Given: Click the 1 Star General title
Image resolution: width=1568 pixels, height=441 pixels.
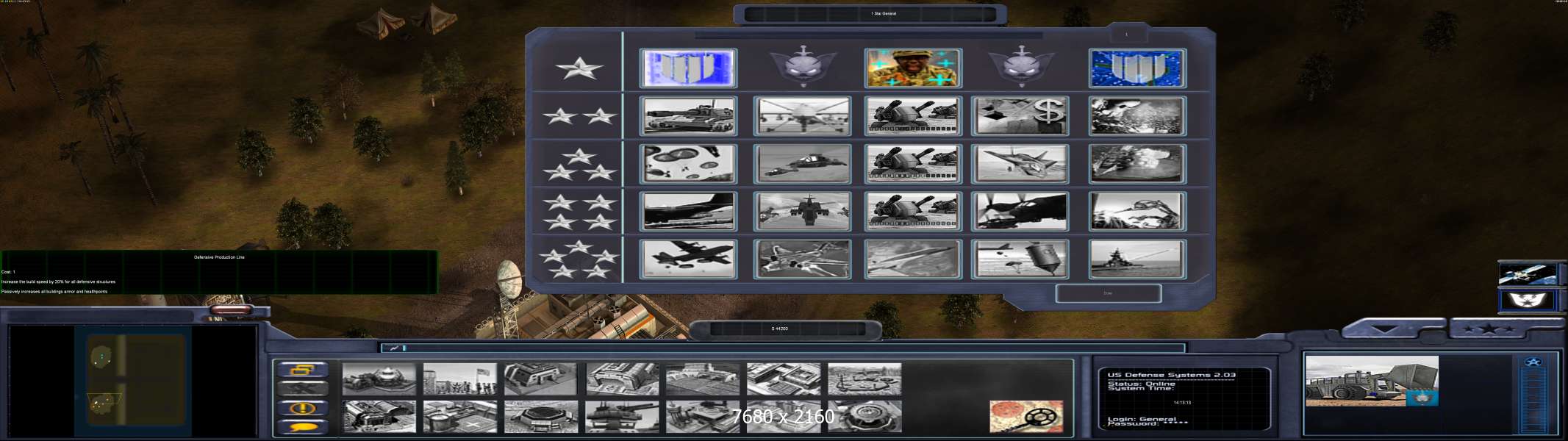Looking at the screenshot, I should coord(884,13).
